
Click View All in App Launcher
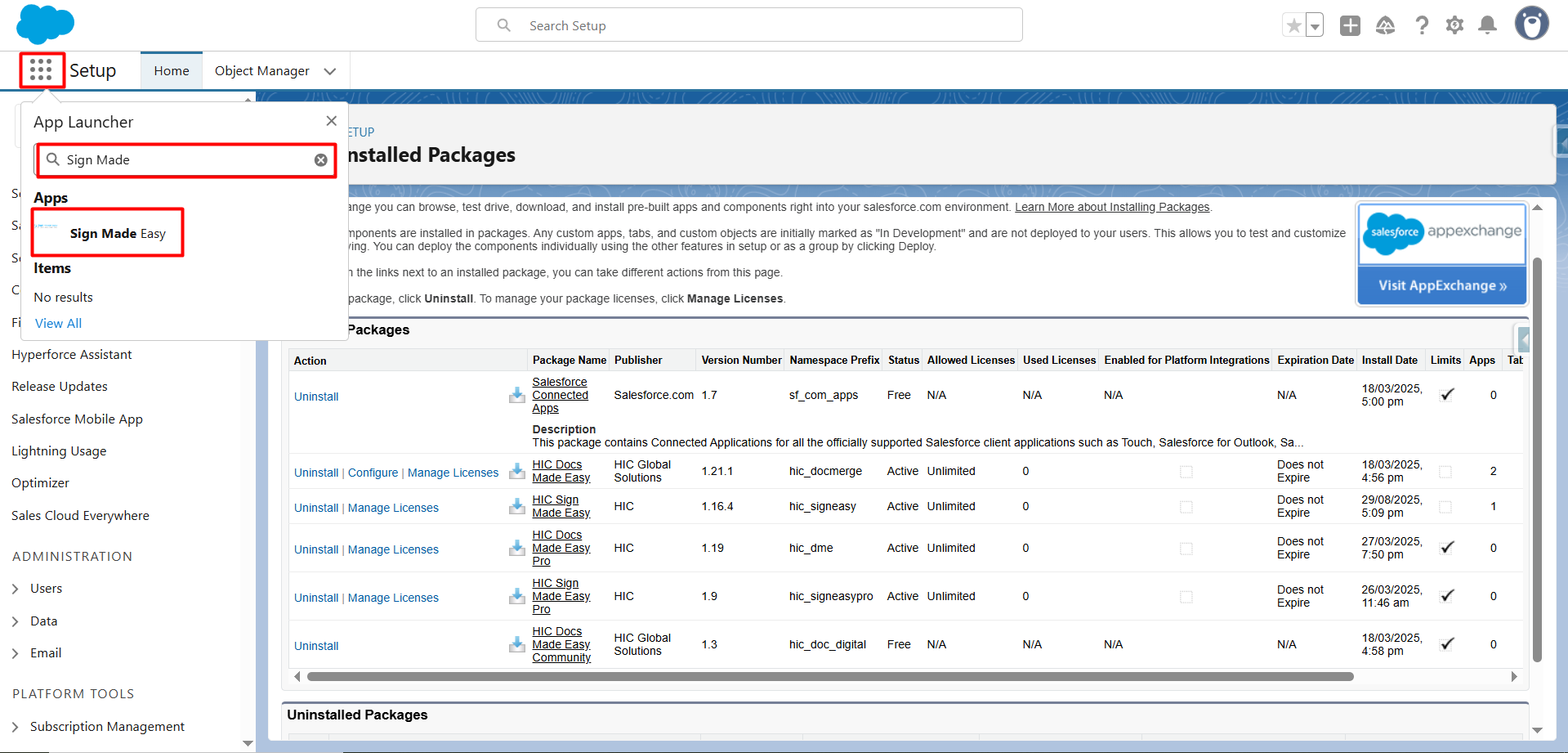(58, 324)
